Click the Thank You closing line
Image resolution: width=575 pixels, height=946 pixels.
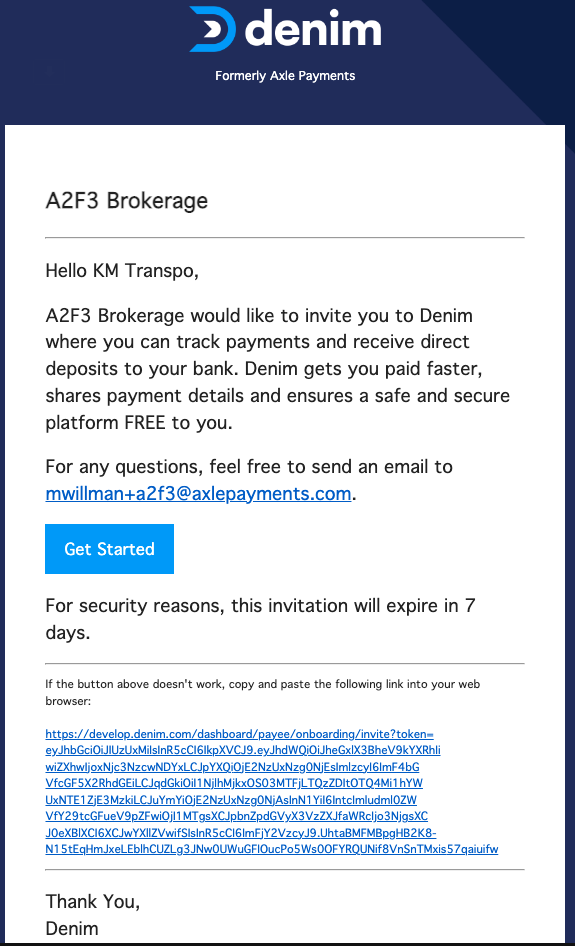[x=93, y=901]
